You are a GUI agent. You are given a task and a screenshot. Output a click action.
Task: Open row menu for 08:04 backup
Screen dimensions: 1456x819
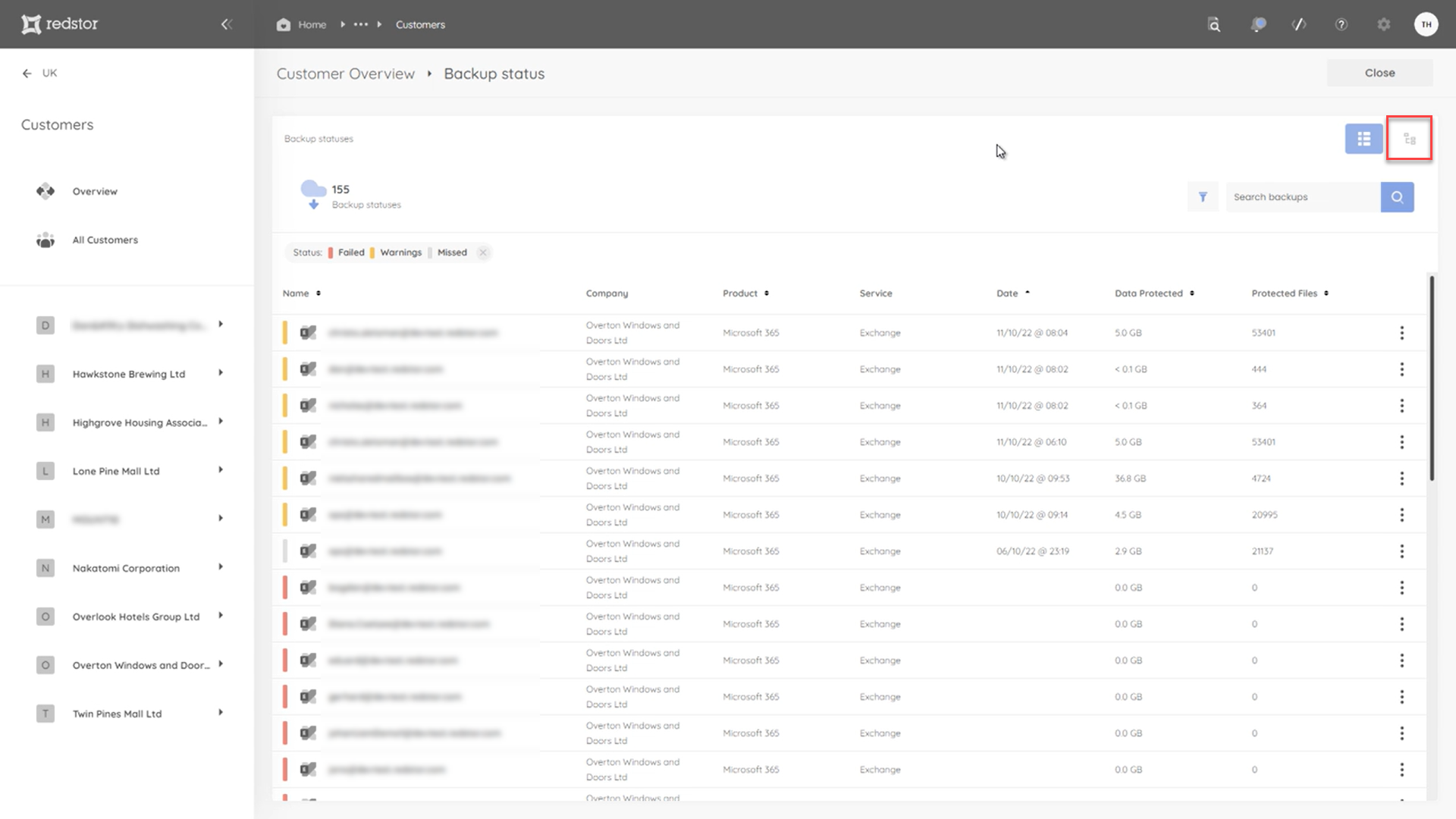[1401, 333]
